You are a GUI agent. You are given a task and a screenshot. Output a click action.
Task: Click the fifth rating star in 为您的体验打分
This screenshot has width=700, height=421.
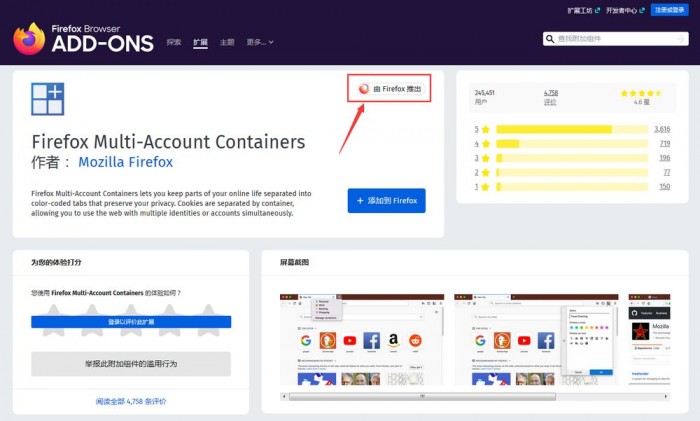pyautogui.click(x=208, y=320)
